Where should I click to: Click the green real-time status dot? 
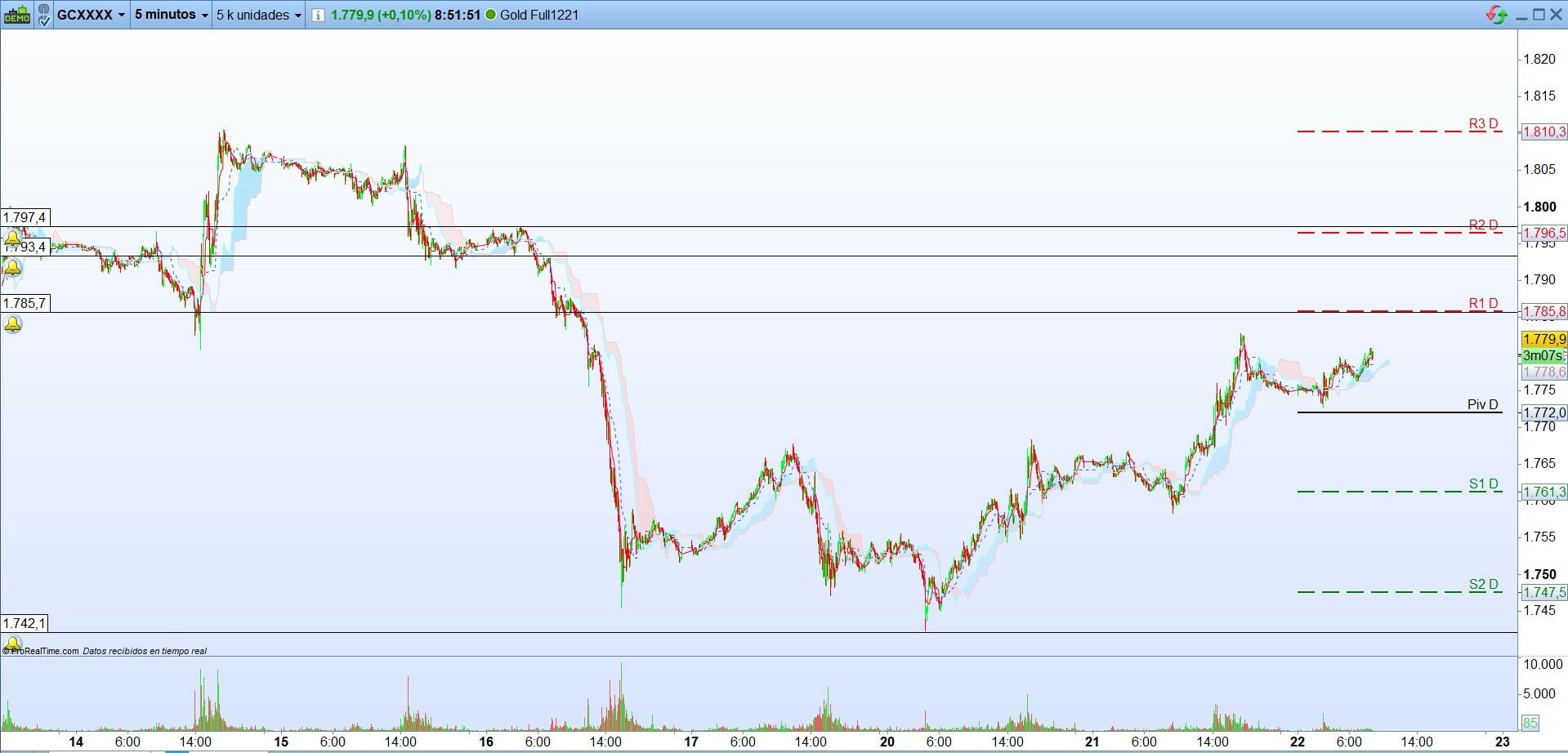490,15
